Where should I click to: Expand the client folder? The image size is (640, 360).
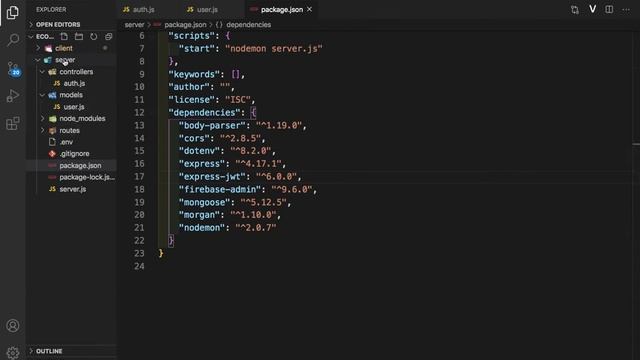pyautogui.click(x=64, y=48)
